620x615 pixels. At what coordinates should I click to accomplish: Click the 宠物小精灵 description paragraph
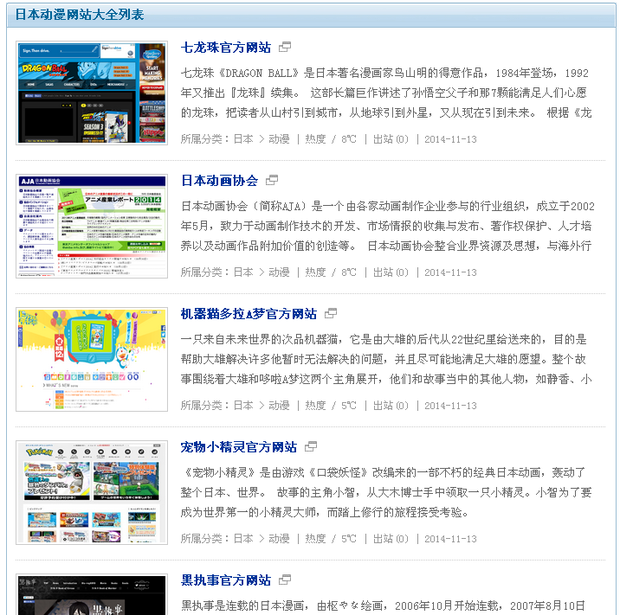386,492
